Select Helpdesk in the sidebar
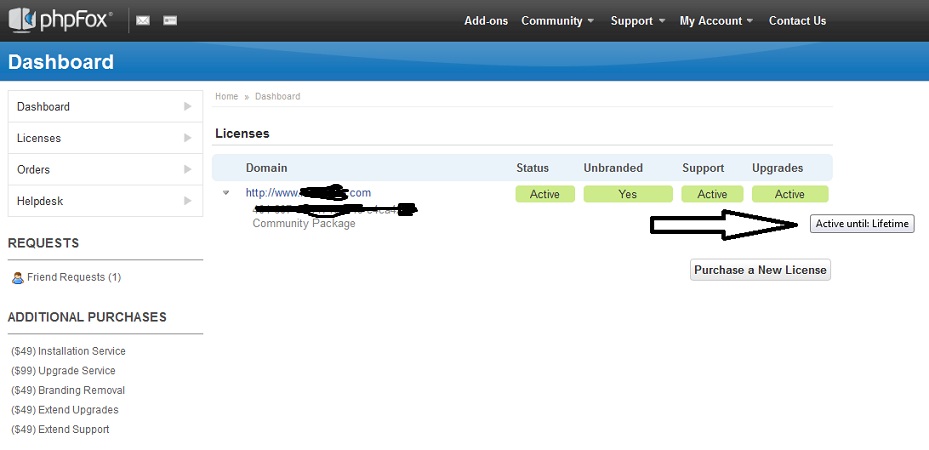Image resolution: width=929 pixels, height=450 pixels. point(105,201)
